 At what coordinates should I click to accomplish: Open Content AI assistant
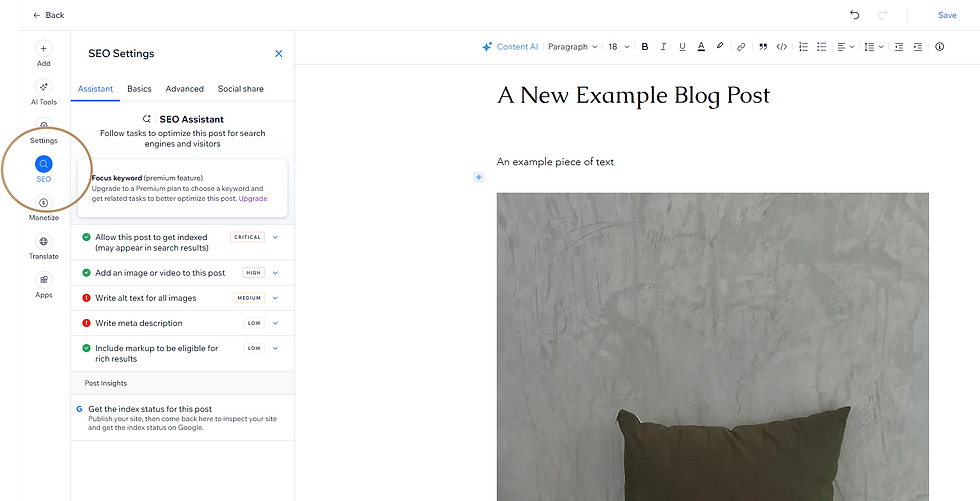tap(510, 47)
